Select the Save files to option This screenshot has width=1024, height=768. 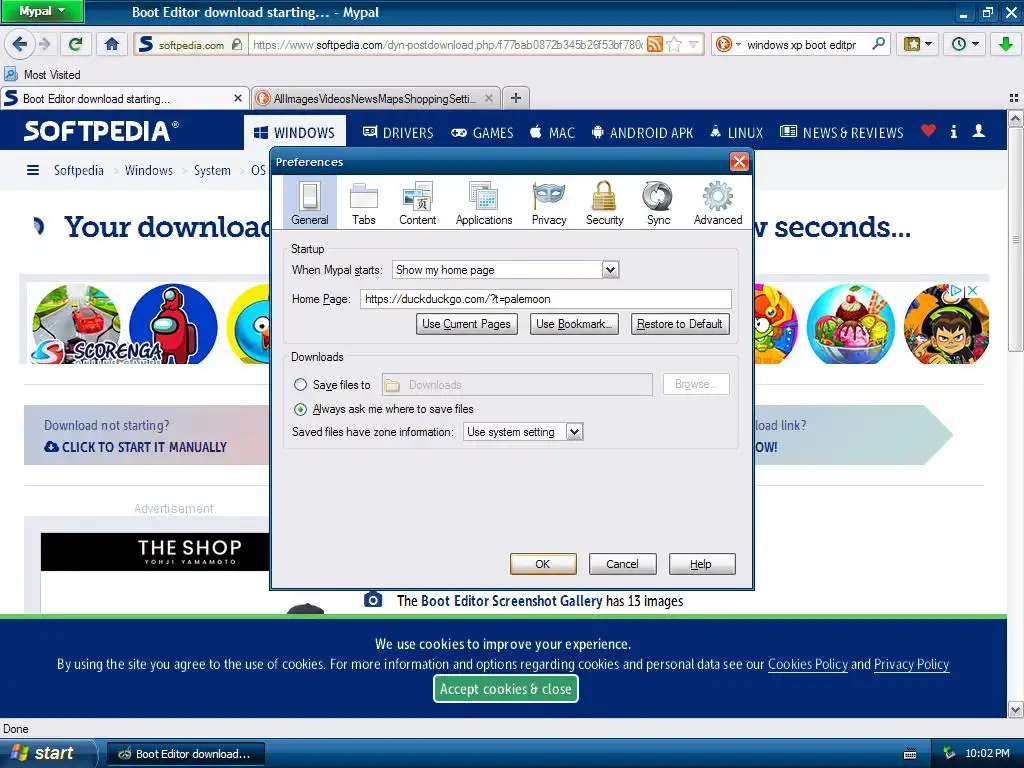300,385
